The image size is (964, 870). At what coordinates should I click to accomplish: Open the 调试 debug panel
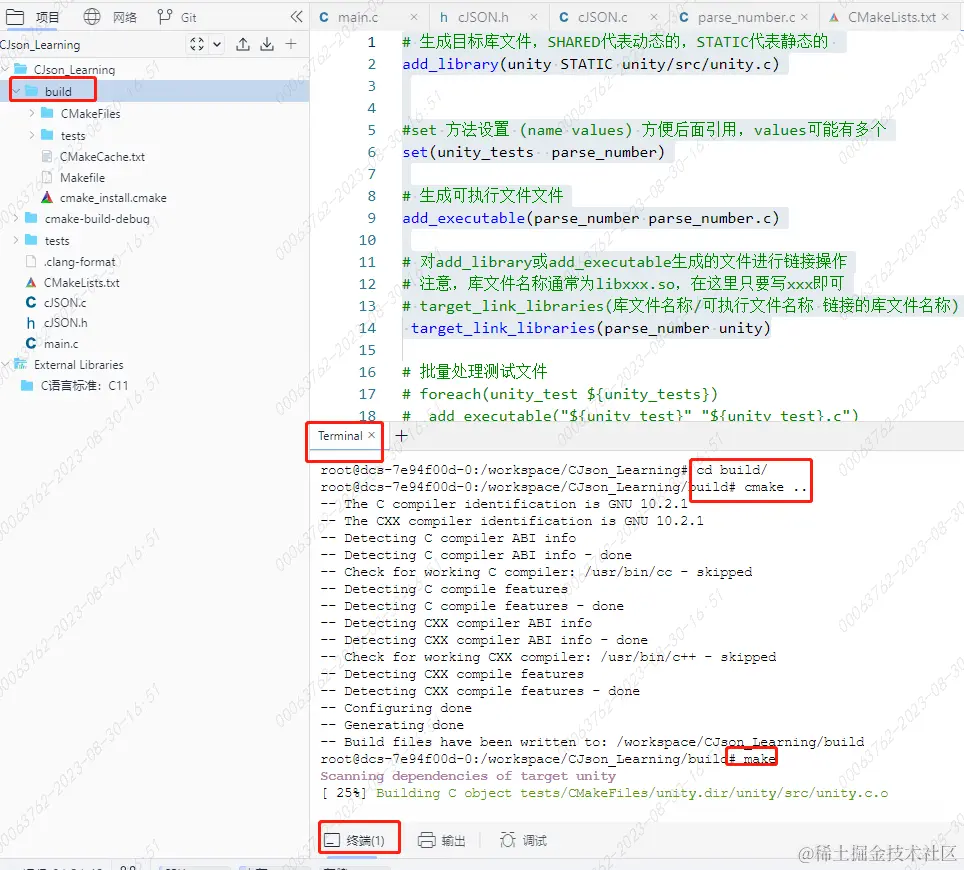(x=523, y=840)
